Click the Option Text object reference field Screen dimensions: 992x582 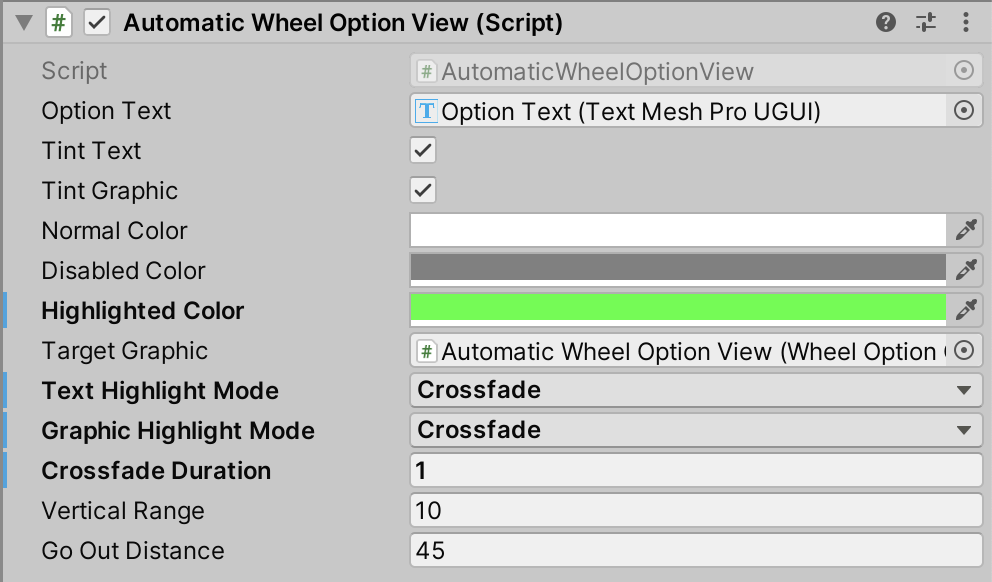[x=678, y=111]
